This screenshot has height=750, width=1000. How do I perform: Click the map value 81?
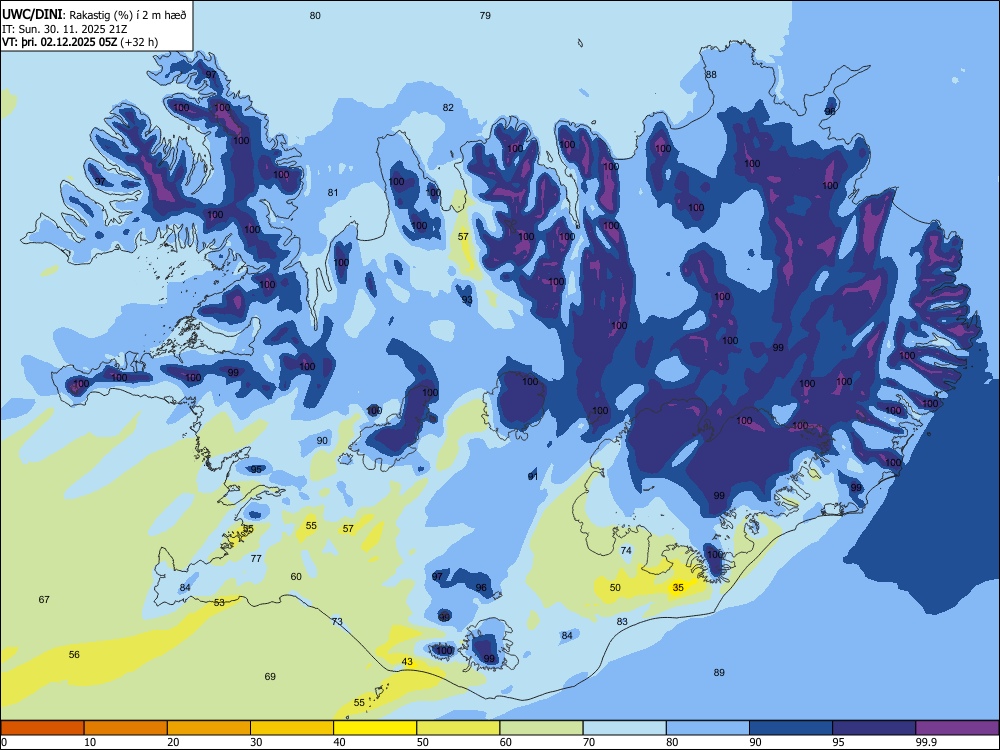click(333, 193)
